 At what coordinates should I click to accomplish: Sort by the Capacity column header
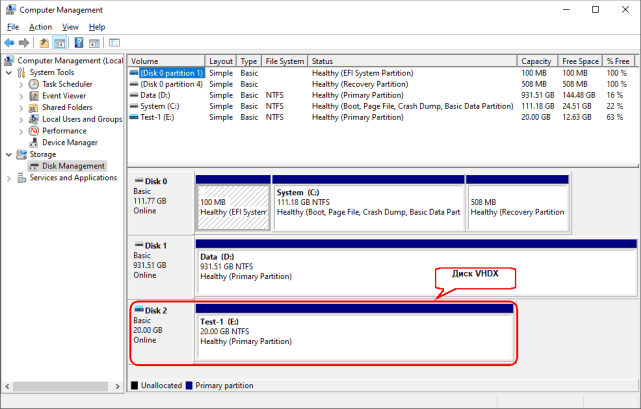click(537, 61)
